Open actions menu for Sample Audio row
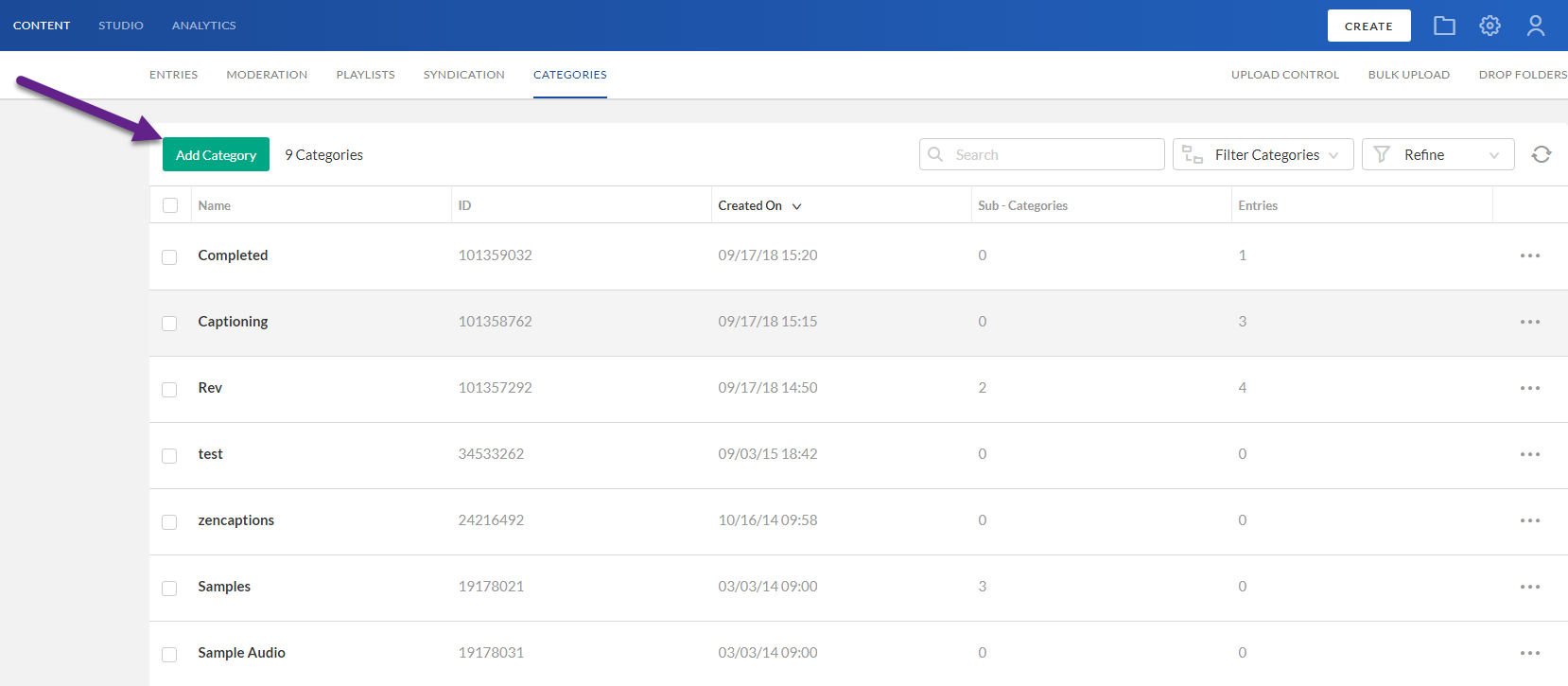 point(1530,653)
